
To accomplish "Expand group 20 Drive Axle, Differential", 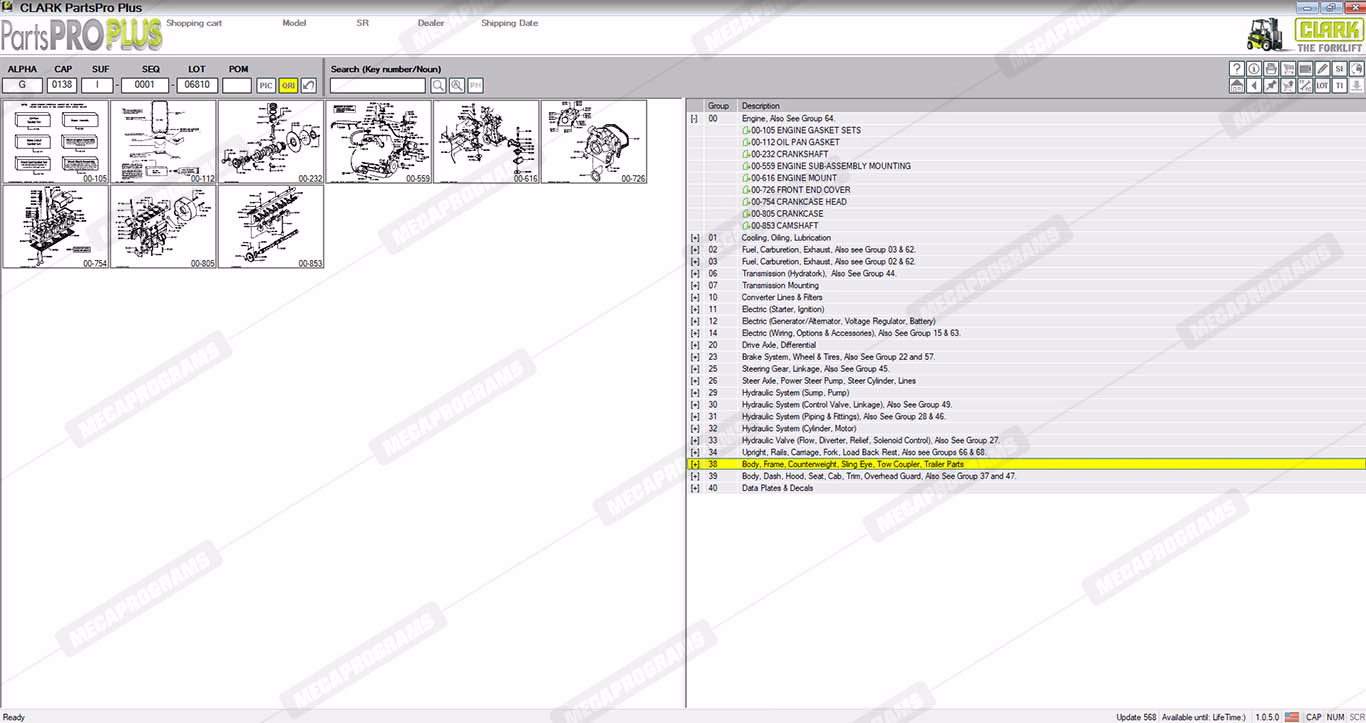I will click(694, 345).
